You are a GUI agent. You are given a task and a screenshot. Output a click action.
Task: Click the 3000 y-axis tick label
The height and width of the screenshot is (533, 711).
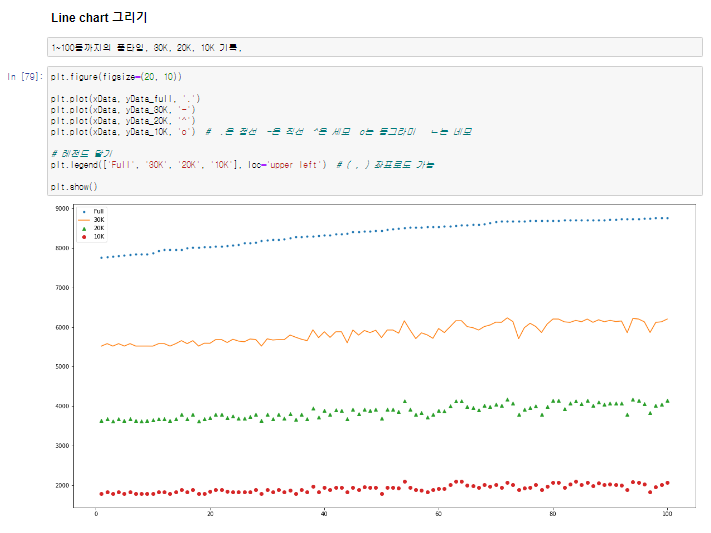pos(62,446)
